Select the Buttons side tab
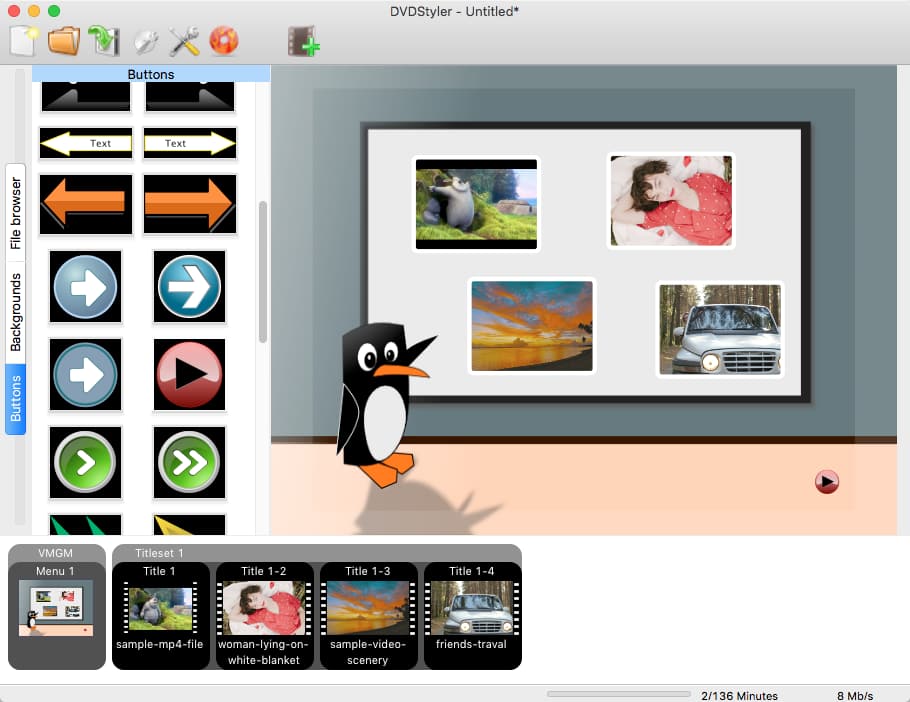The image size is (910, 702). pyautogui.click(x=15, y=398)
